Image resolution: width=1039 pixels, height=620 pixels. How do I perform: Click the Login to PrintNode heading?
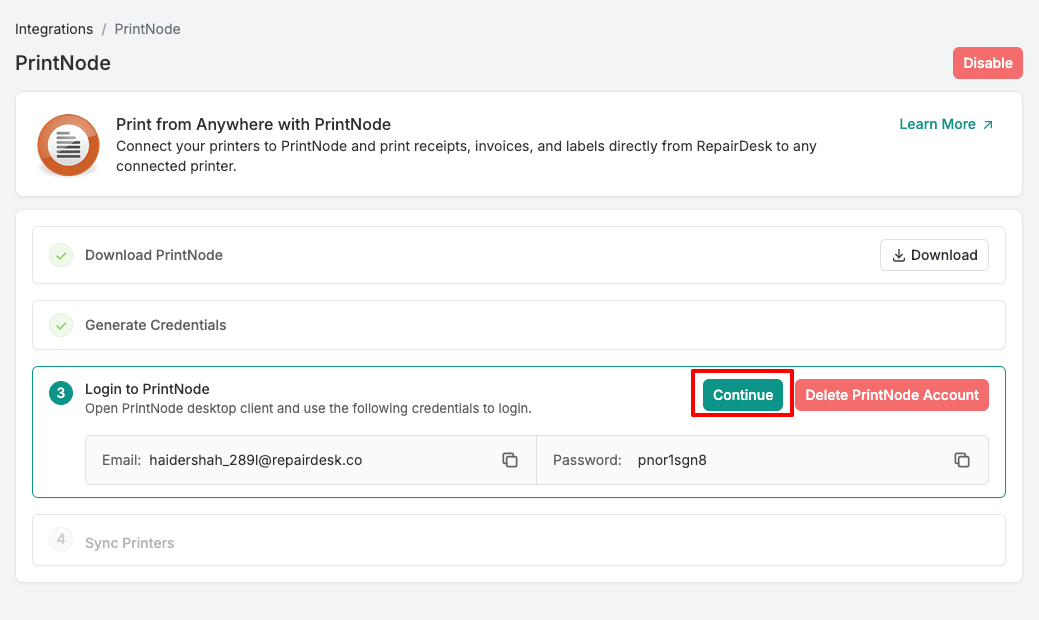pos(147,389)
